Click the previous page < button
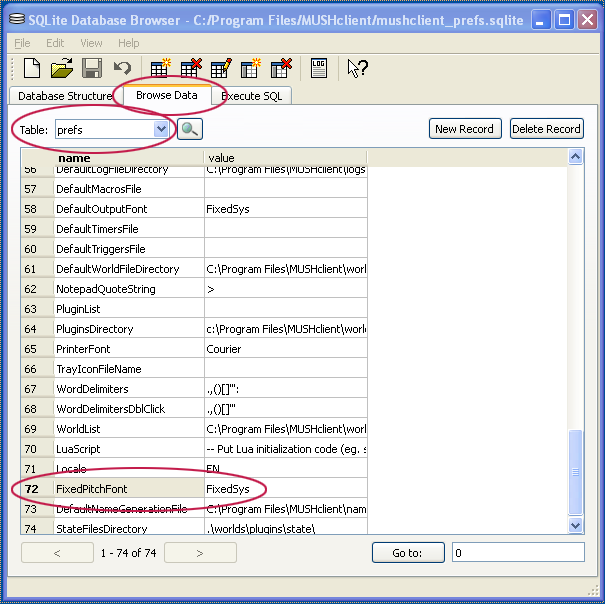 (57, 553)
